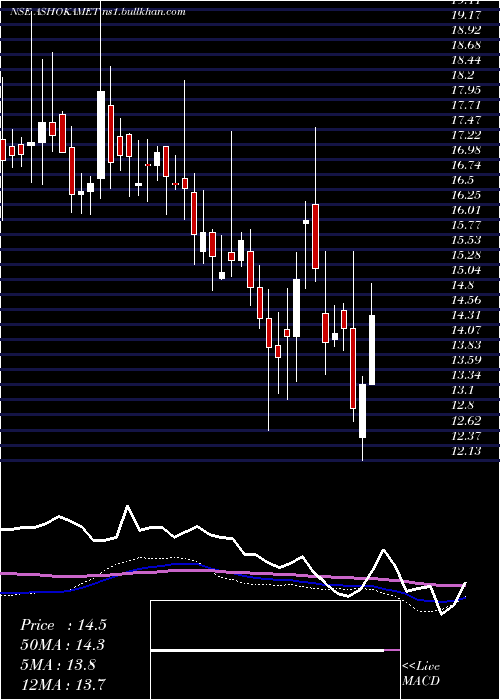
Task: Click the <<Live label
Action: click(x=421, y=667)
